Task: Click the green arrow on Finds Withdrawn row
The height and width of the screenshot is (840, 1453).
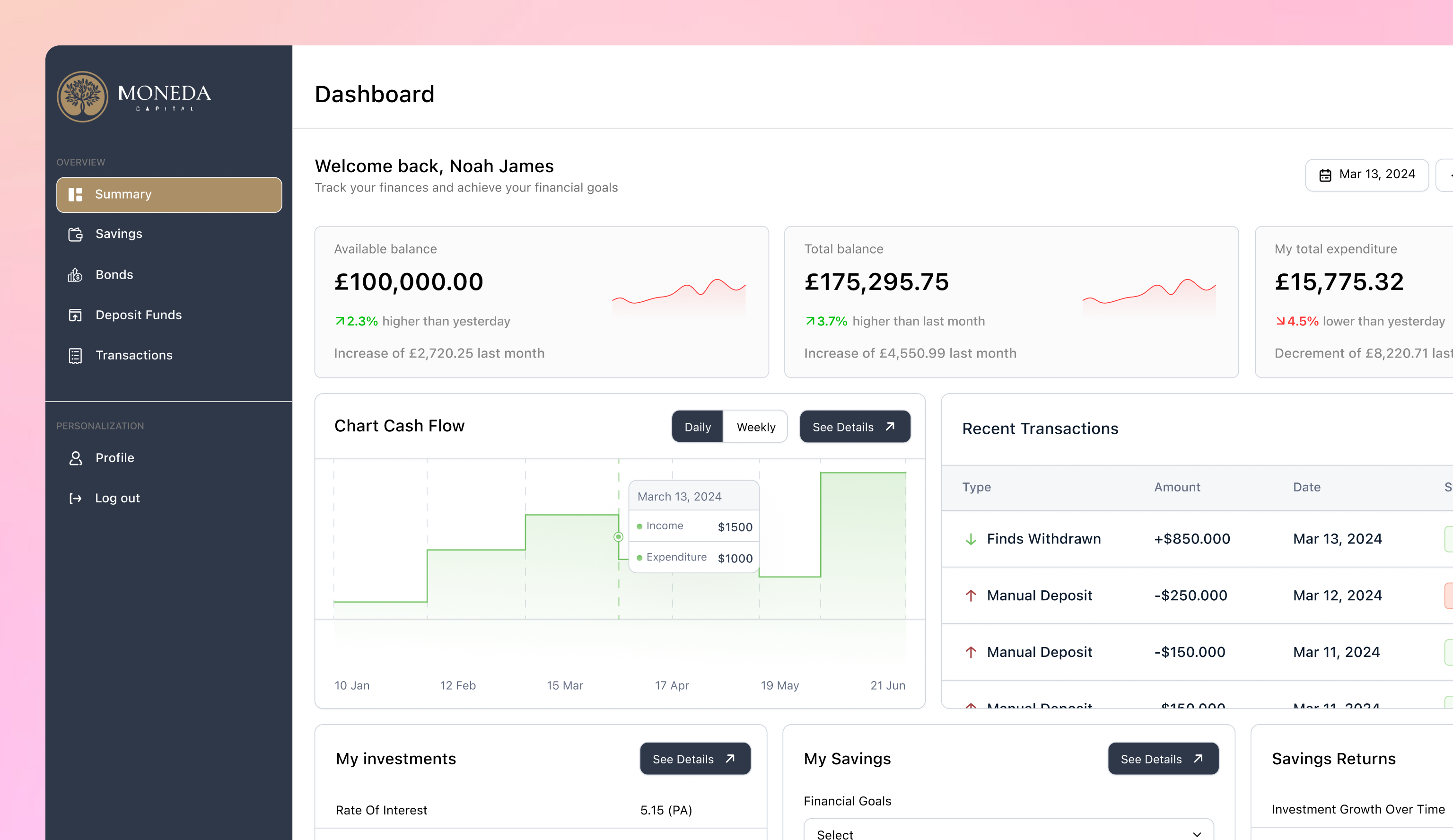Action: (971, 539)
